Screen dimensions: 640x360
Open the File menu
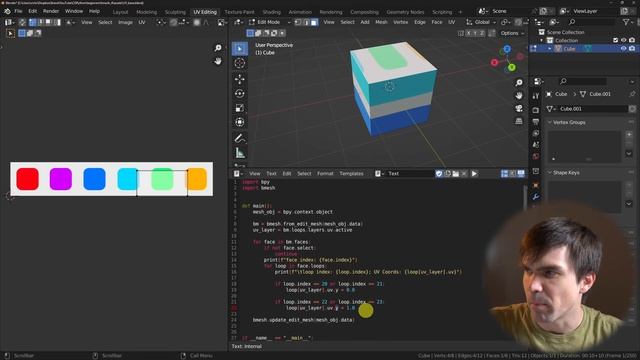18,11
